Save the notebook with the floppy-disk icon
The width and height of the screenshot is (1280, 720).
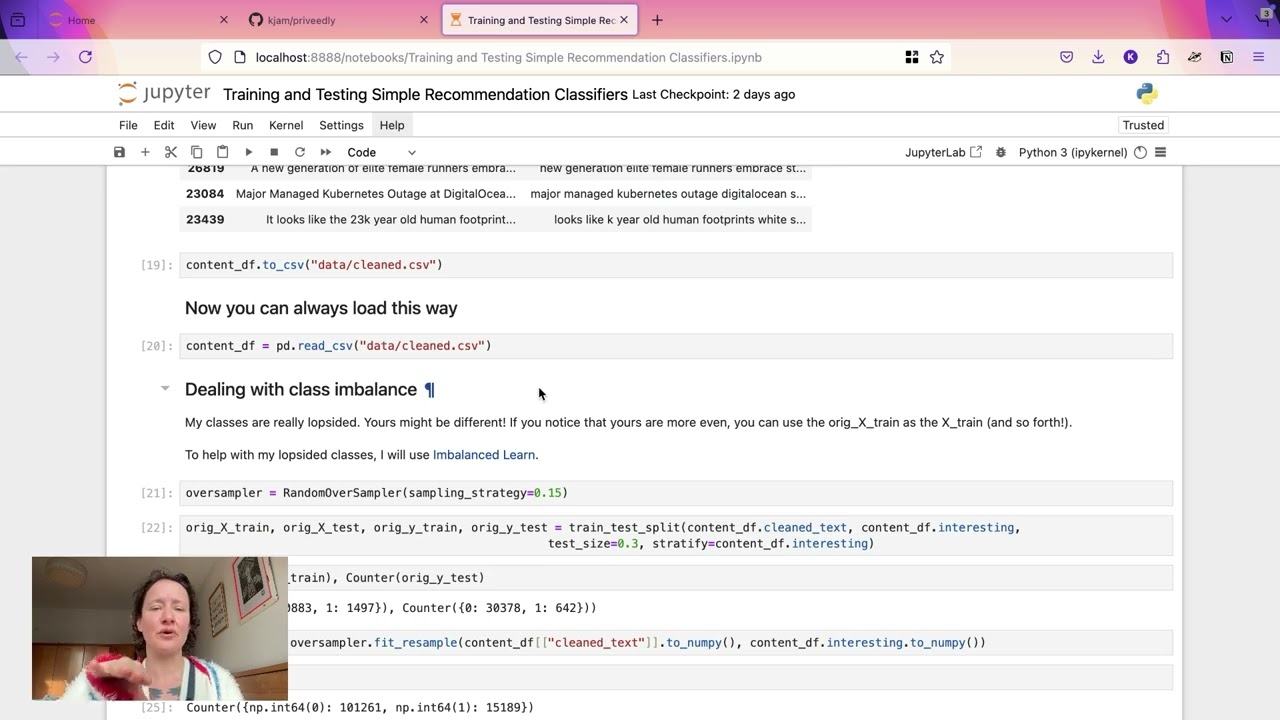pos(119,152)
